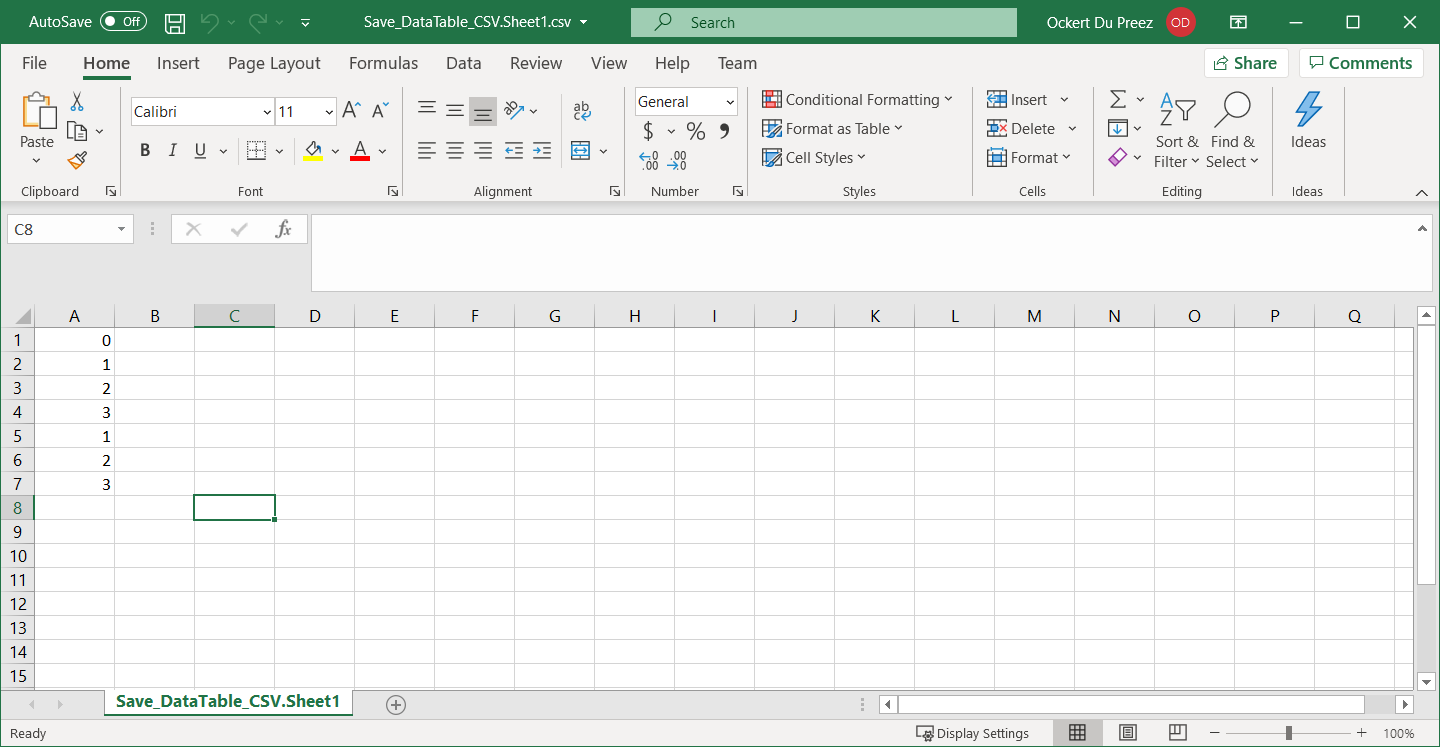Switch to the Insert tab
The image size is (1440, 747).
coord(178,63)
